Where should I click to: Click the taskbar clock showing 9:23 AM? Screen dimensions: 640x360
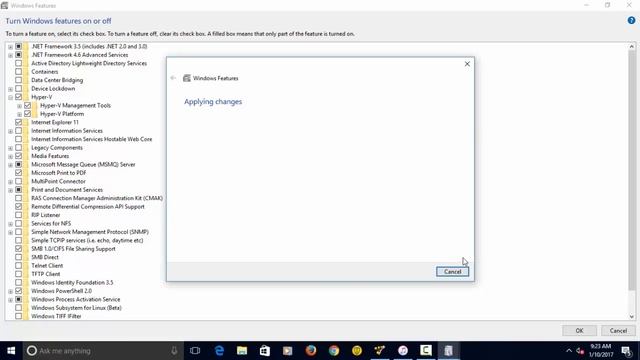coord(600,351)
